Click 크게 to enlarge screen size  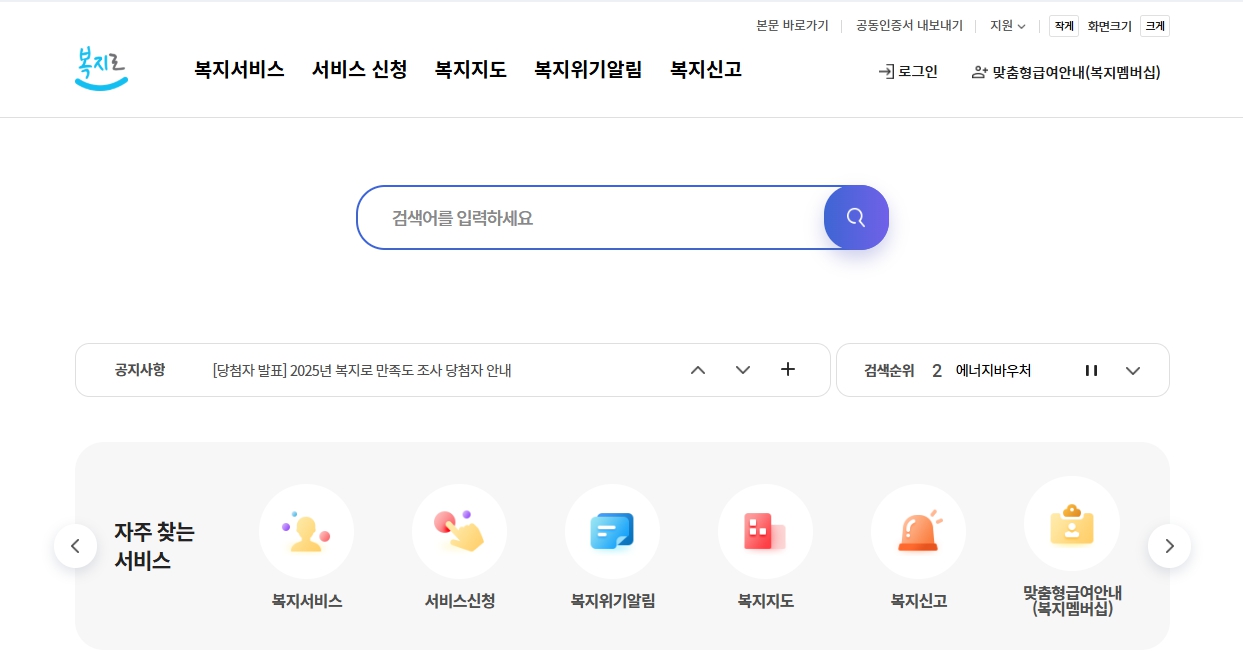(x=1155, y=25)
